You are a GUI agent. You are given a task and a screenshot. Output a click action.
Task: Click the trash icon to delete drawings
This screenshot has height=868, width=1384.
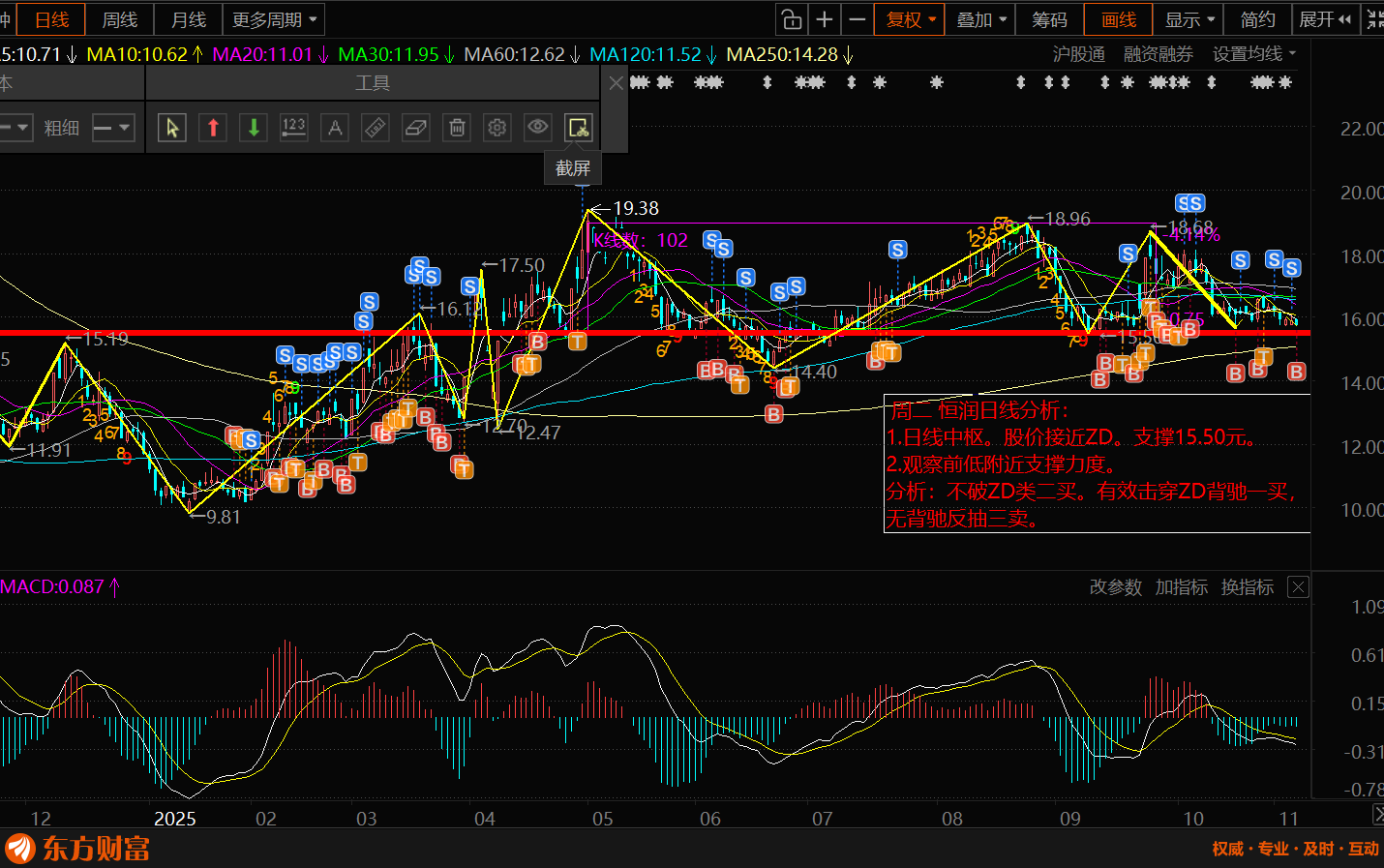click(x=457, y=128)
